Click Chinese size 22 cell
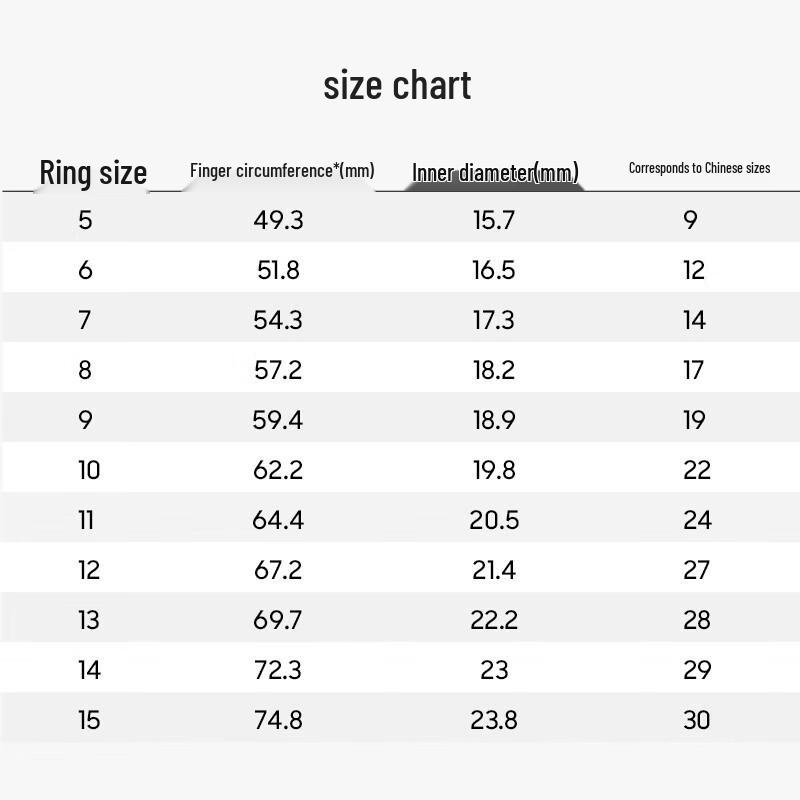Viewport: 800px width, 800px height. (x=696, y=470)
